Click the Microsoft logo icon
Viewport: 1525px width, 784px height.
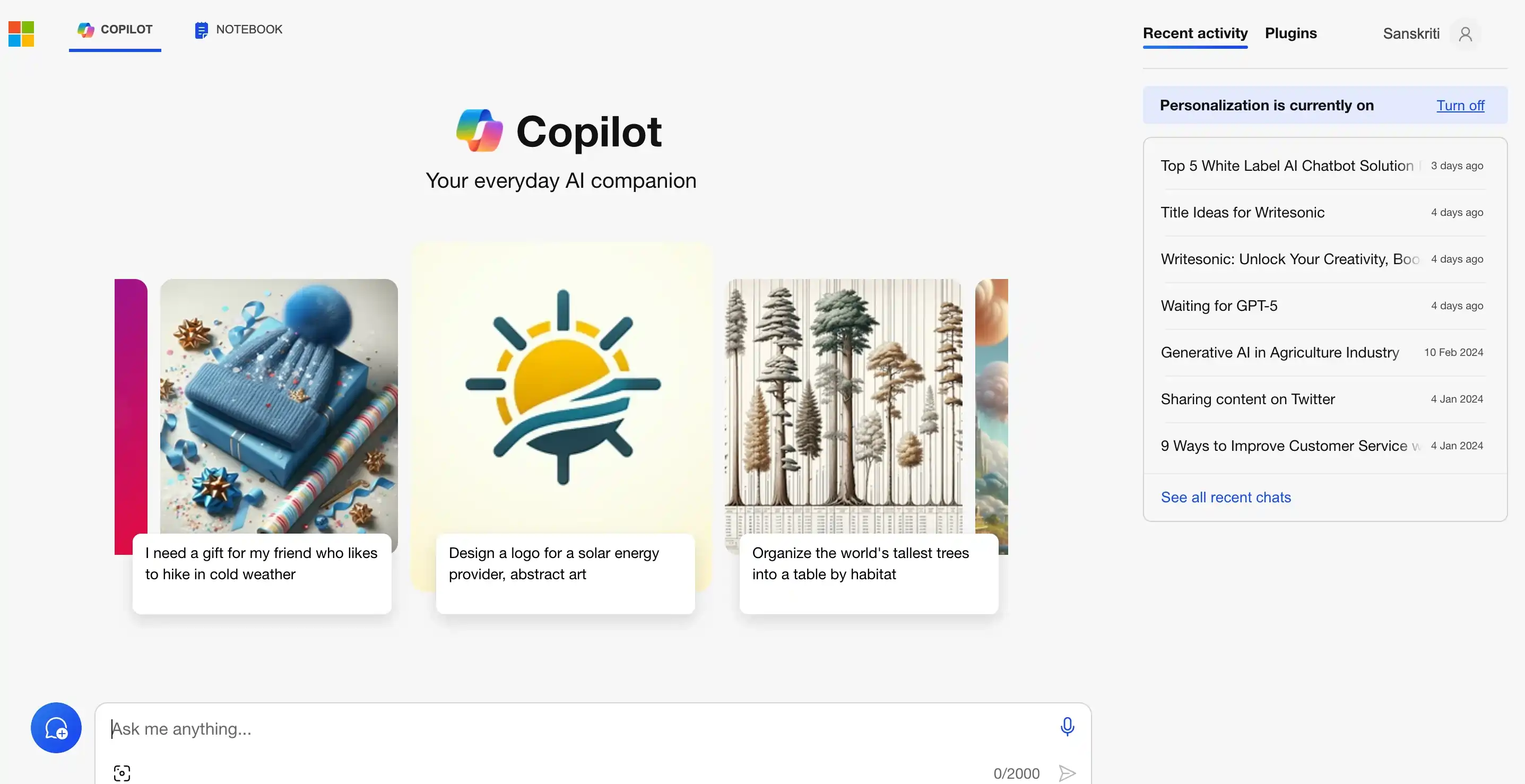(x=21, y=34)
